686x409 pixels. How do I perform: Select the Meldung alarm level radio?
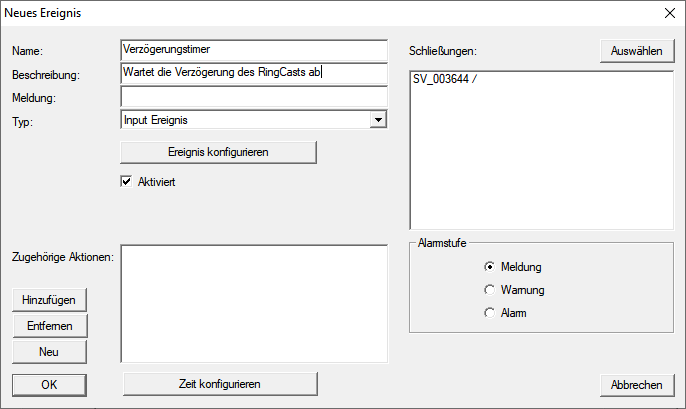[x=489, y=267]
